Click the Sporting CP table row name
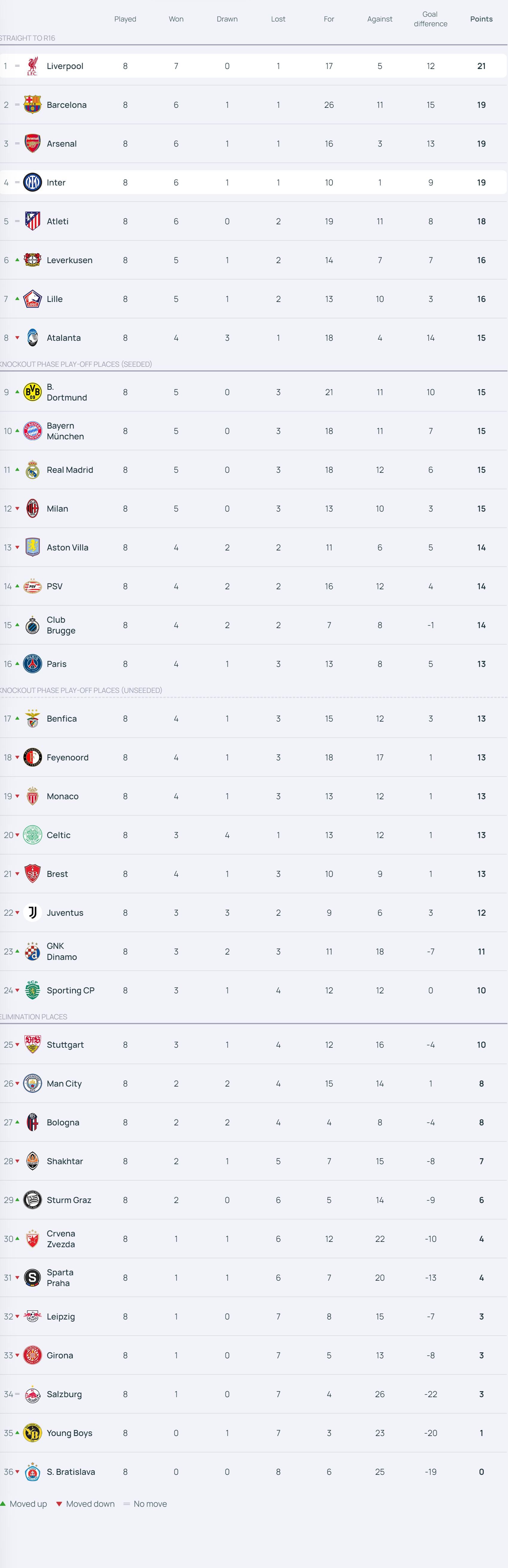This screenshot has height=1568, width=508. tap(71, 990)
